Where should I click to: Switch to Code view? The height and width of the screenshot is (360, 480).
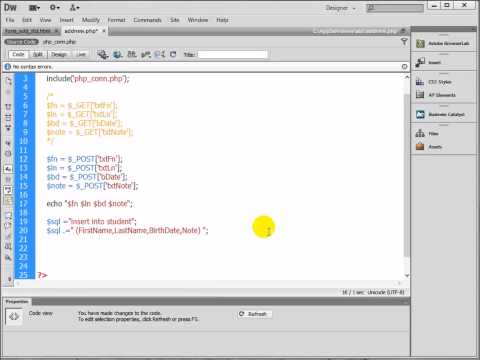click(18, 54)
